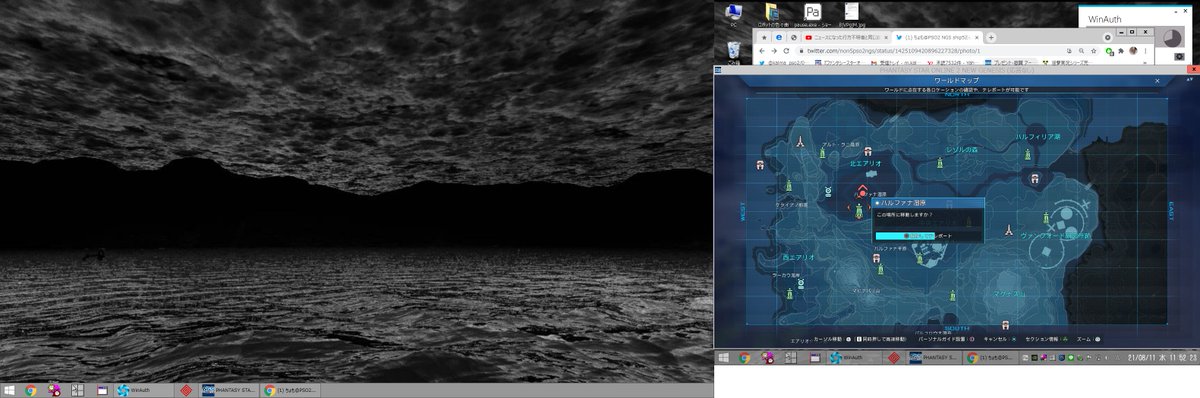
Task: Select the Ryuker device marker below ハルフィリア湖
Action: pos(1027,154)
